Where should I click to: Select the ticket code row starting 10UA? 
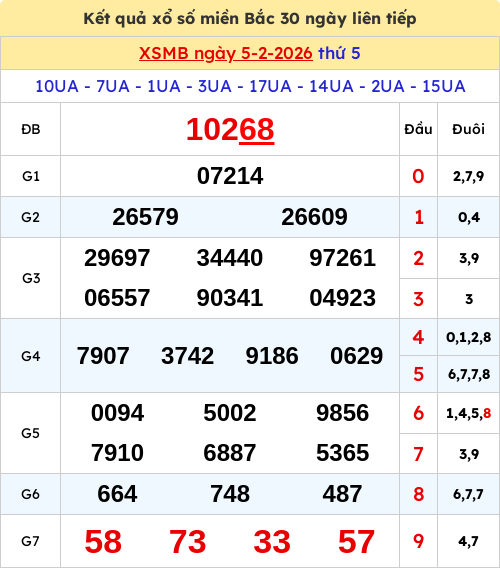tap(250, 86)
